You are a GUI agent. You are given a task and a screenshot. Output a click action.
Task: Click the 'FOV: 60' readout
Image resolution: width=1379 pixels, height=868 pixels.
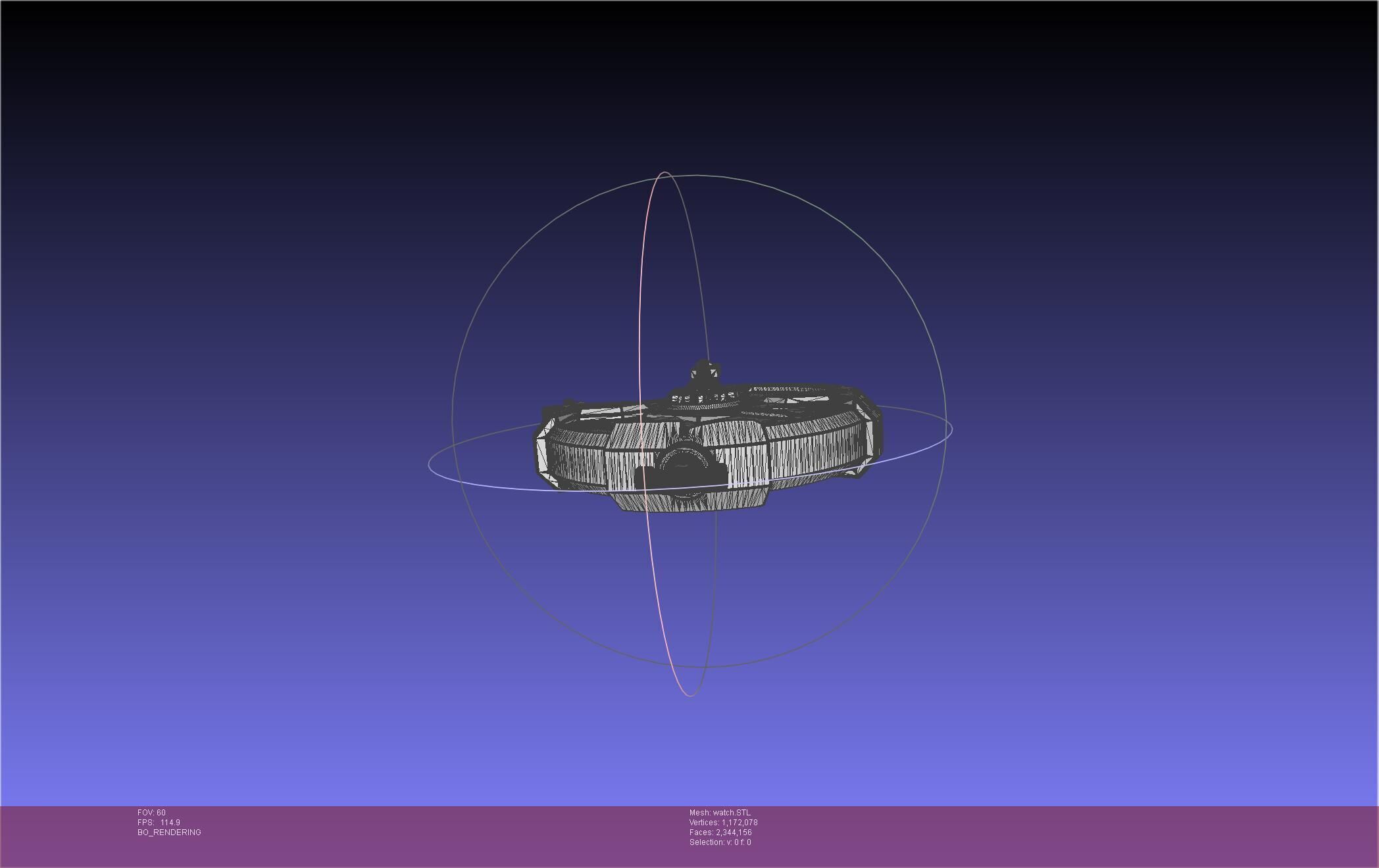(x=151, y=813)
